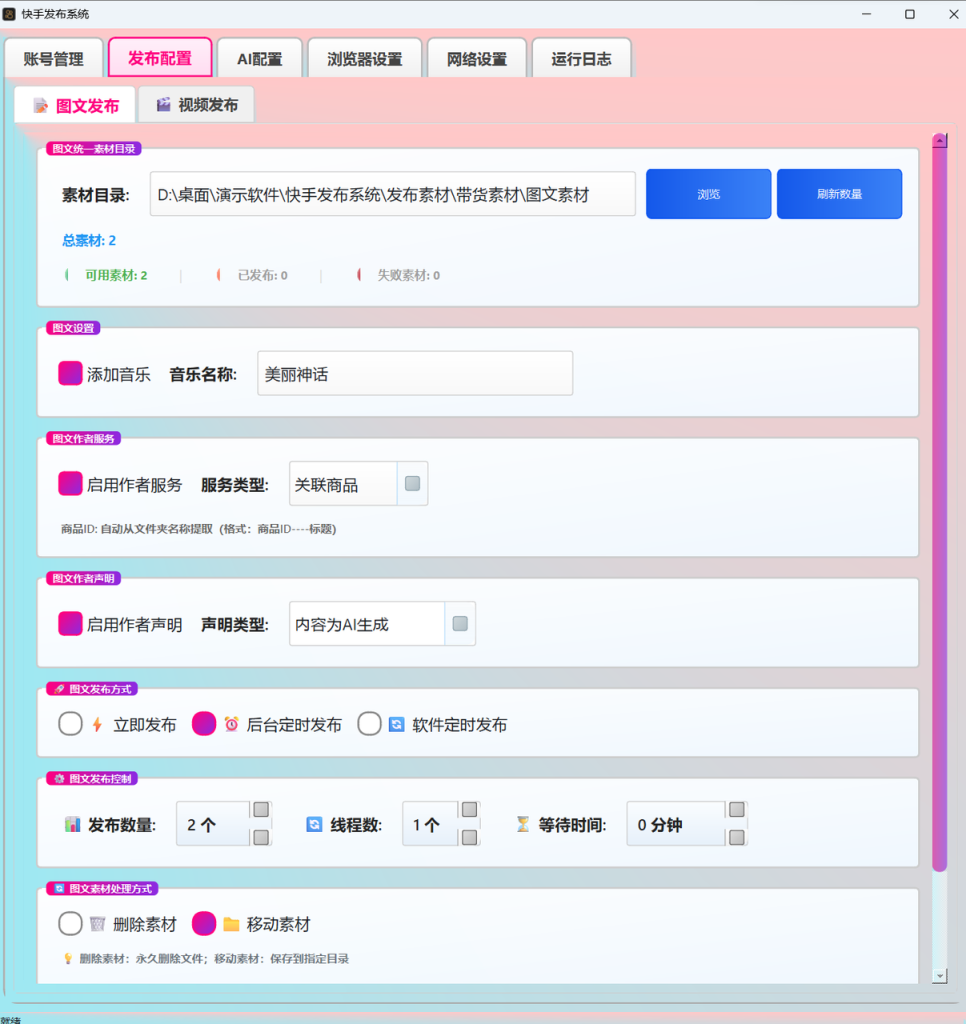This screenshot has width=966, height=1024.
Task: Select the 图文发布 sub-tab
Action: tap(75, 105)
